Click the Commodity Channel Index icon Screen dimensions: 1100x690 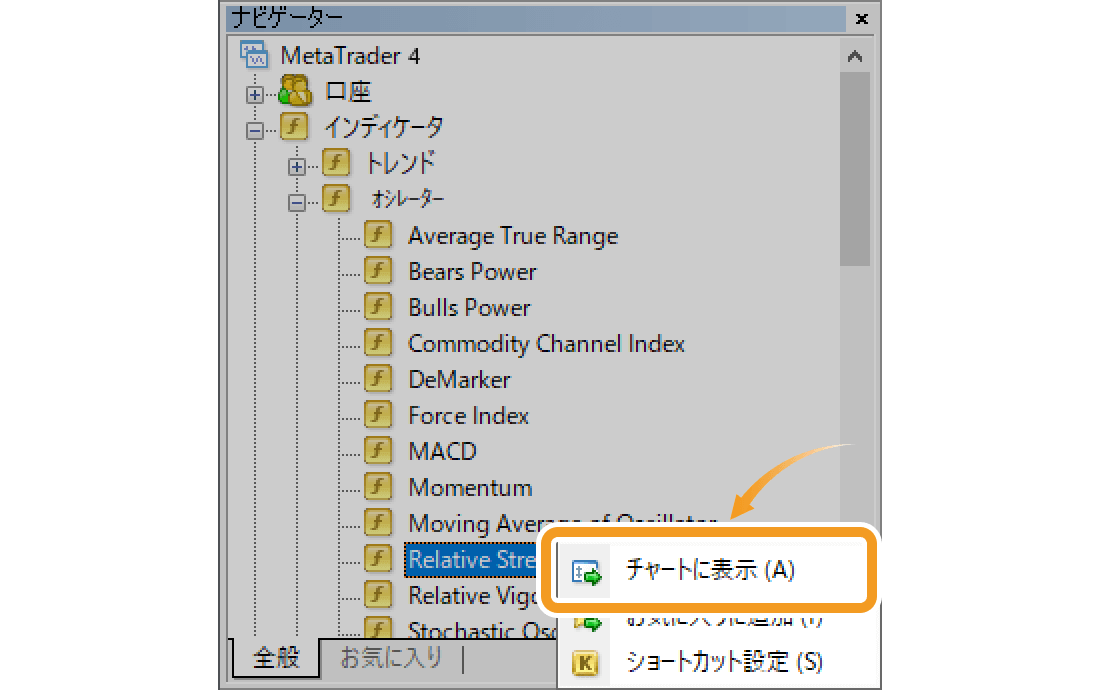pos(378,343)
